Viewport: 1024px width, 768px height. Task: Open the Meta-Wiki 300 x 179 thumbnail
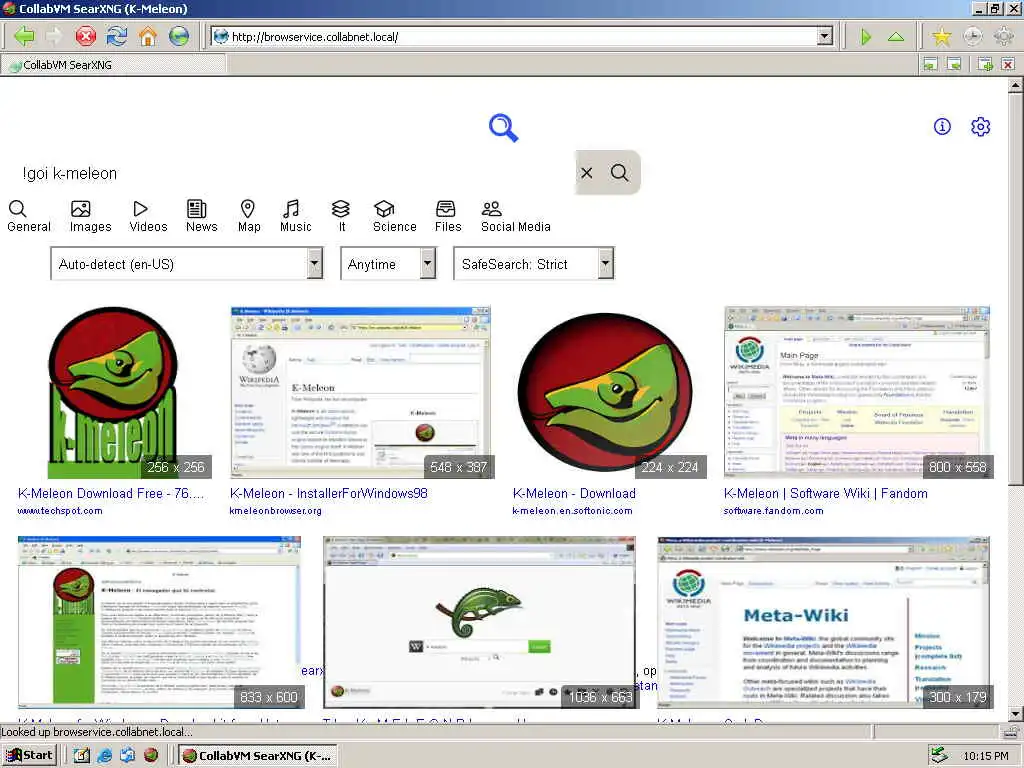click(x=824, y=622)
